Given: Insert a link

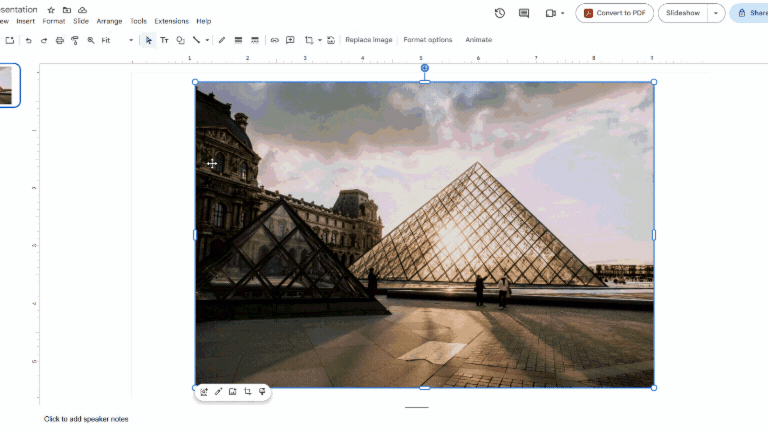Looking at the screenshot, I should (x=274, y=40).
